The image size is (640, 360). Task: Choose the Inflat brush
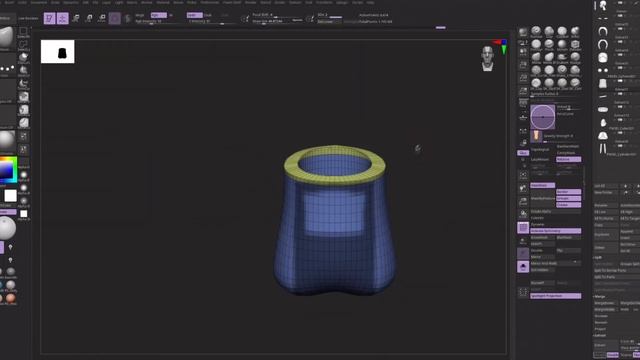(x=575, y=31)
